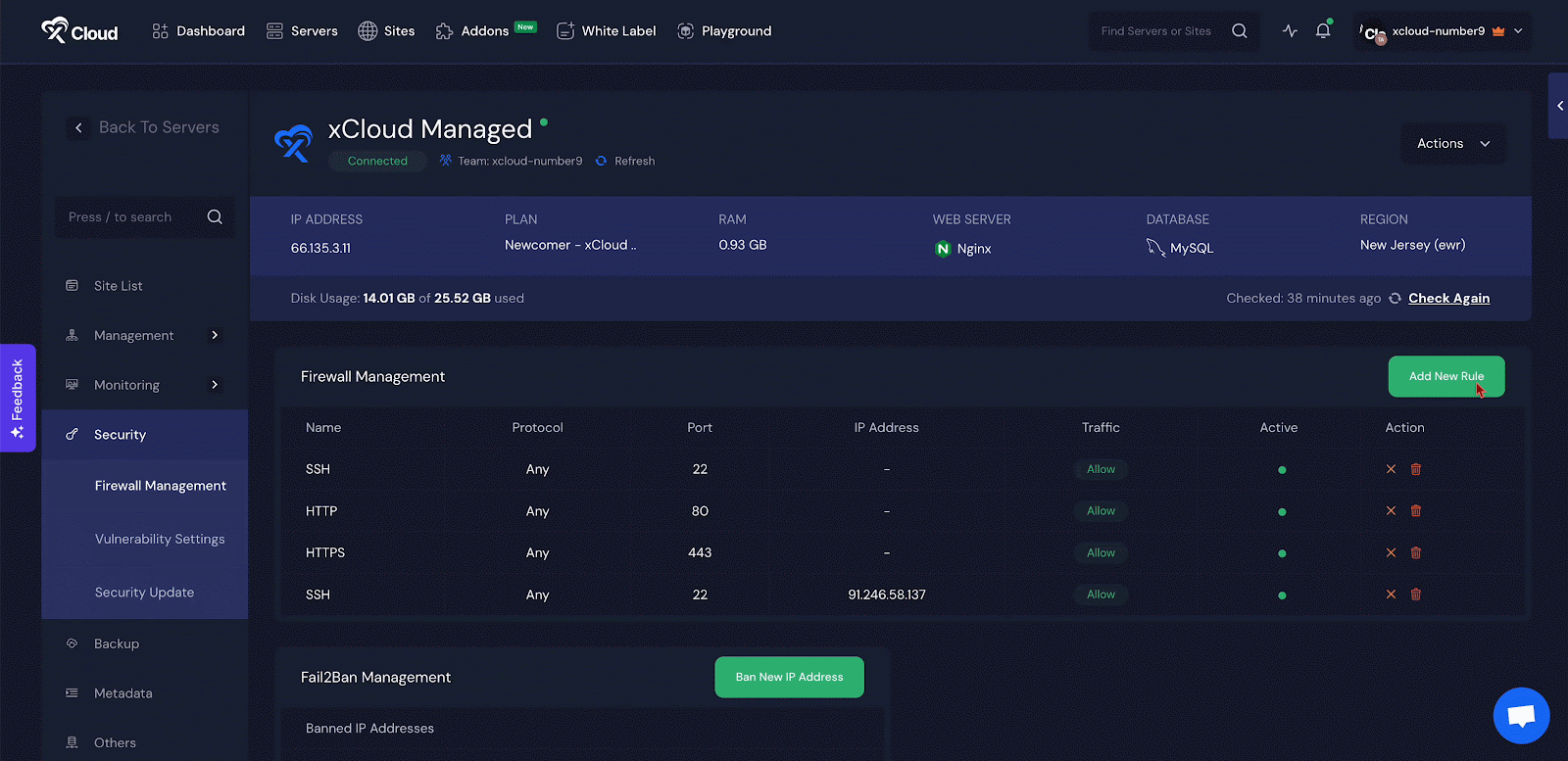This screenshot has height=761, width=1568.
Task: Click the 91.246.58.137 IP cell
Action: coord(887,595)
